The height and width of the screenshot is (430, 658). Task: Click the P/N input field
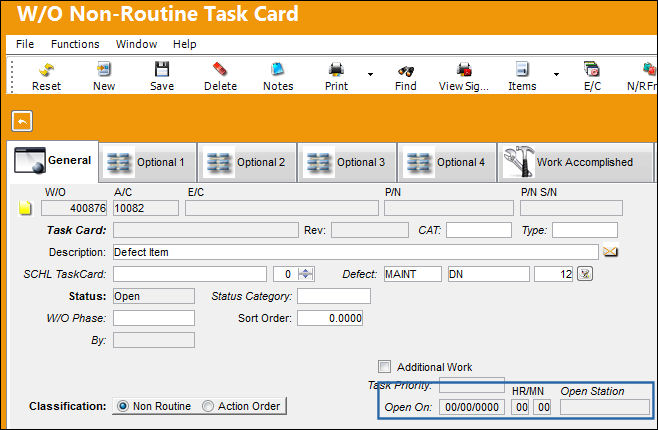tap(449, 208)
